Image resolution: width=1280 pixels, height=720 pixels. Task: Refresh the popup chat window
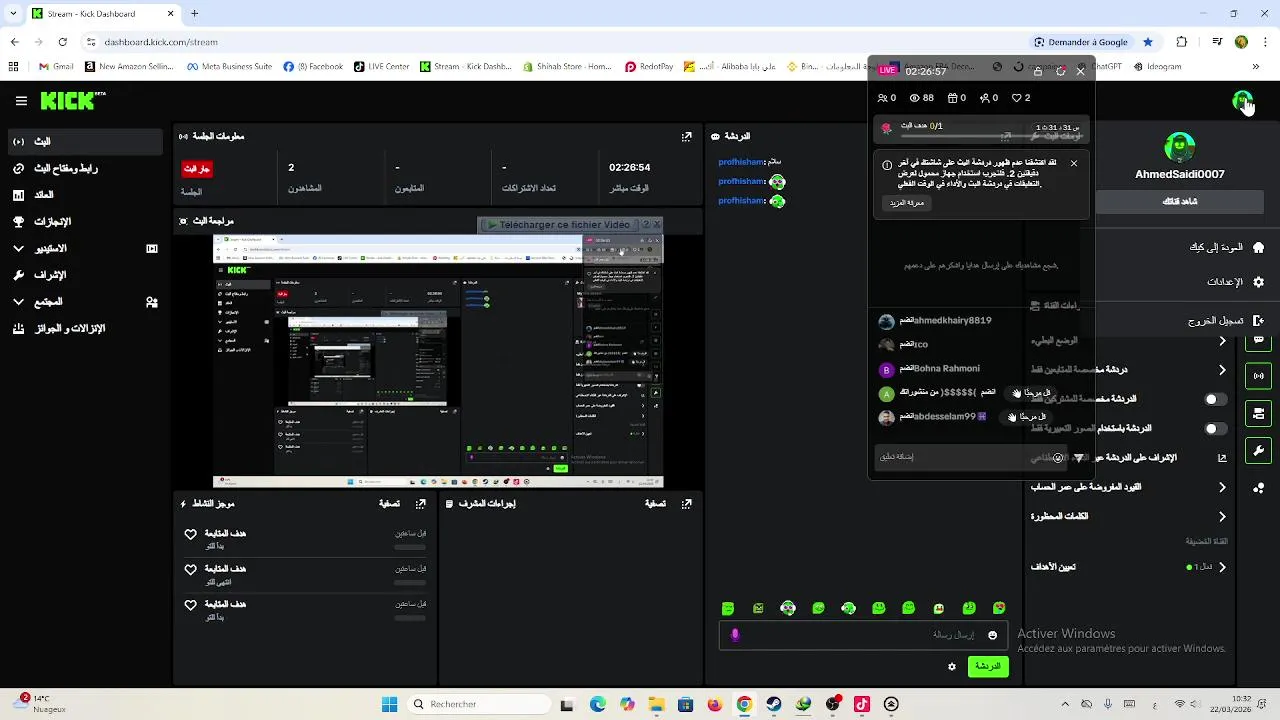click(x=1060, y=72)
